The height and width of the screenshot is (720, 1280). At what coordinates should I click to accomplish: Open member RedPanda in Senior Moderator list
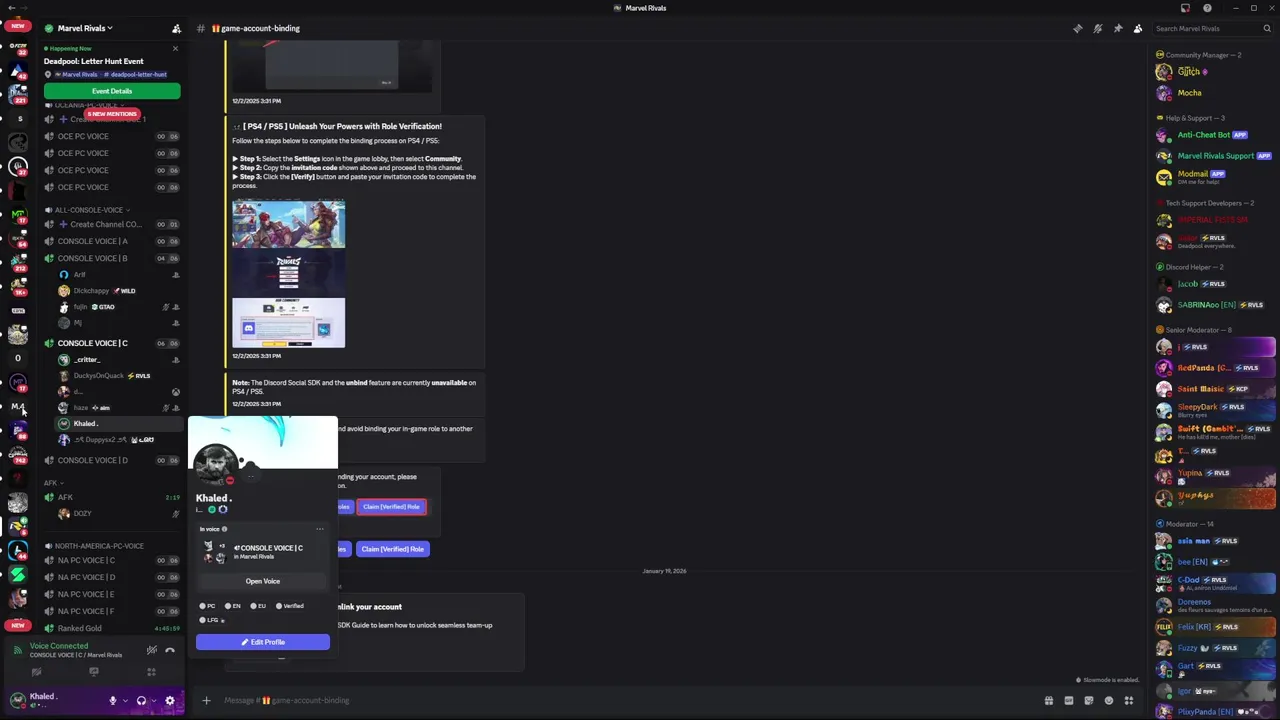click(x=1214, y=368)
